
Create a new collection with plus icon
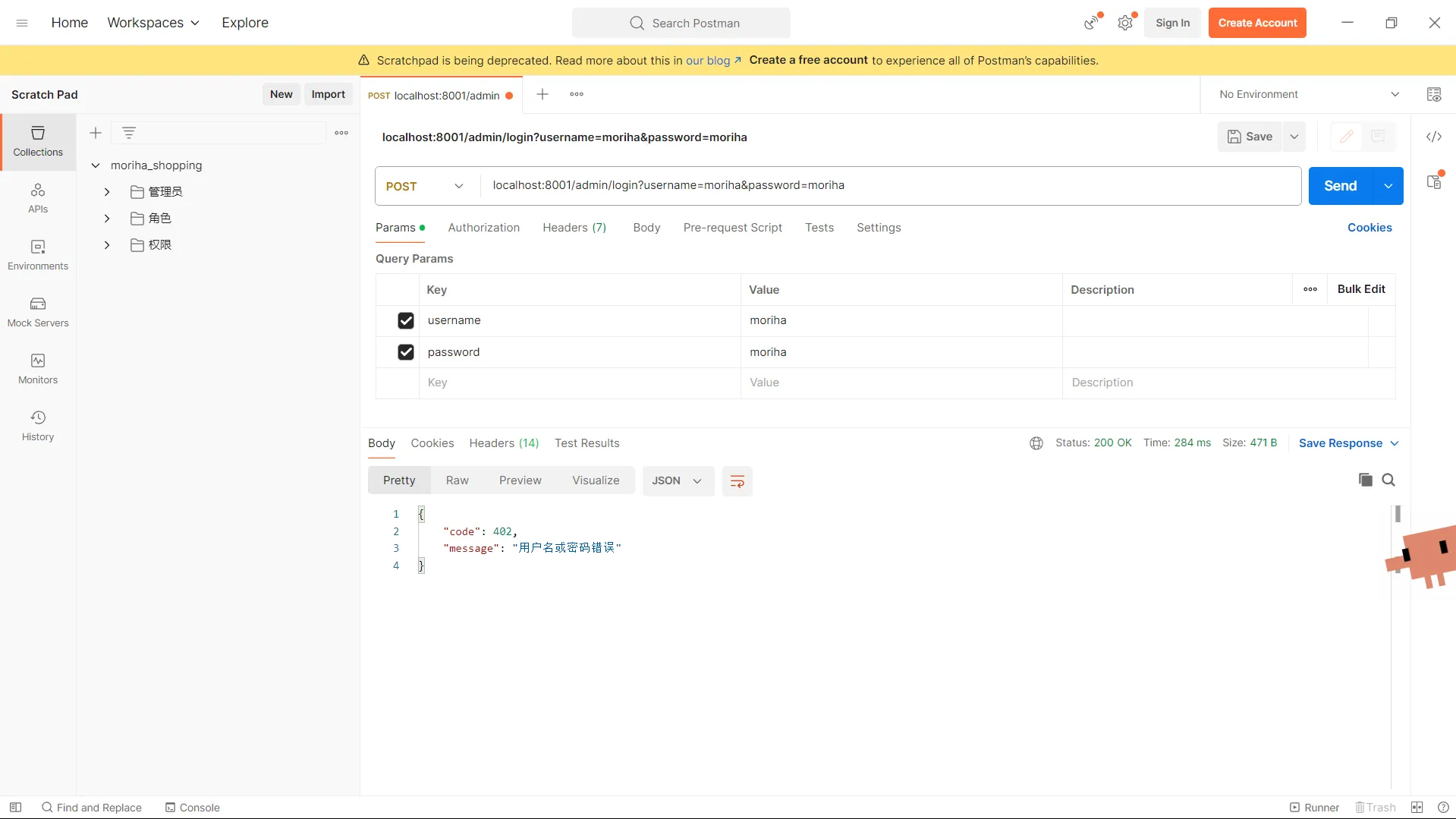(x=96, y=133)
